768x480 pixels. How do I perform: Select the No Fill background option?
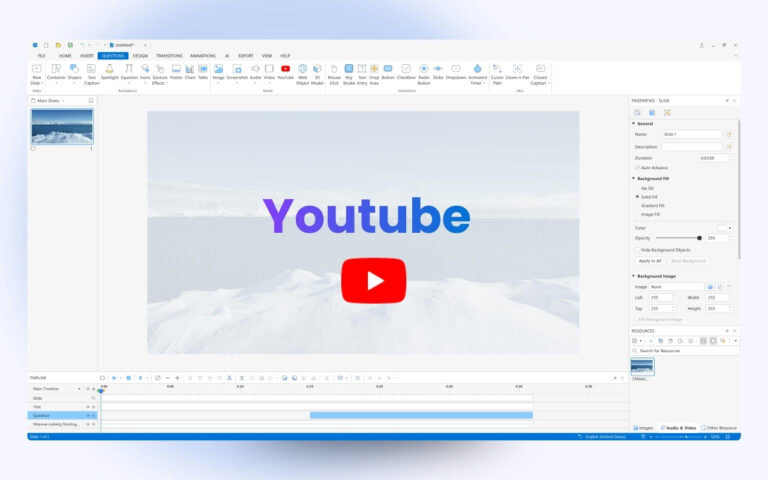[x=638, y=188]
